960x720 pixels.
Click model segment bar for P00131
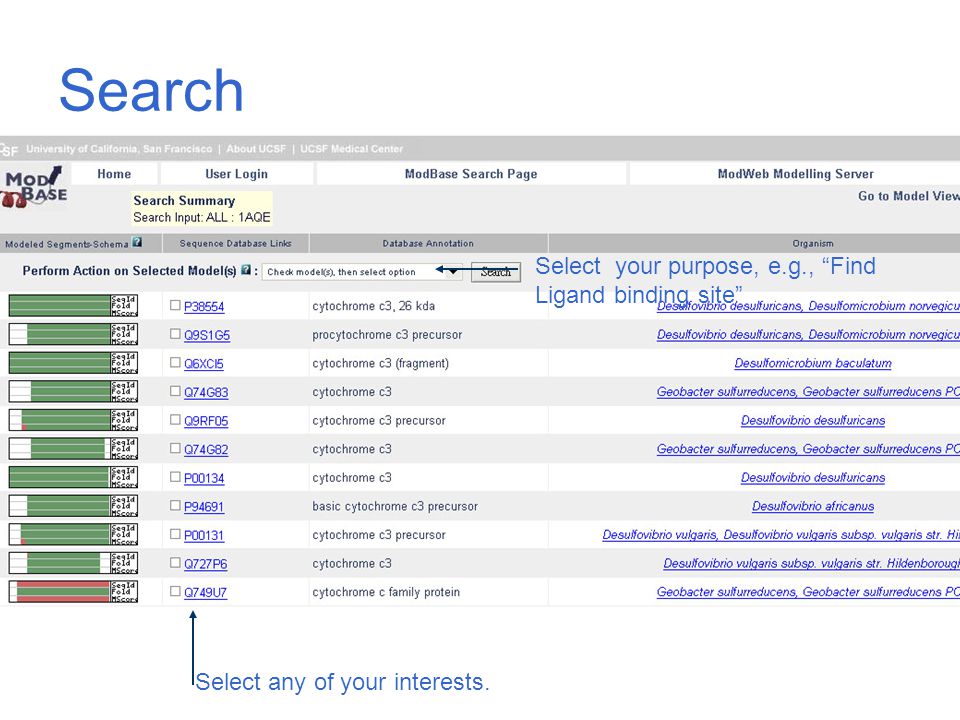[x=73, y=534]
